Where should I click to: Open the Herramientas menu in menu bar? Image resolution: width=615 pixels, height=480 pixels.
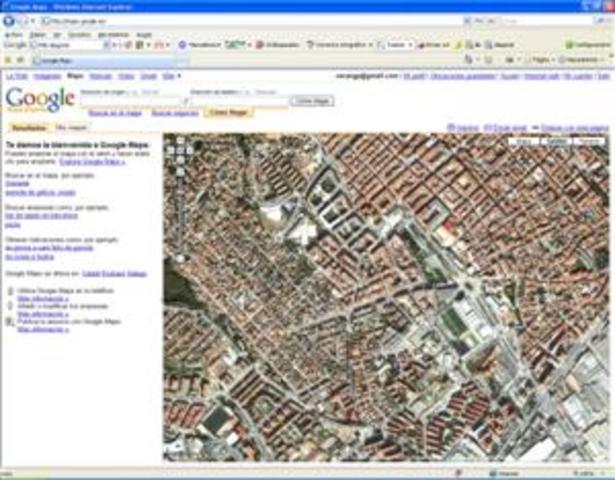pos(113,35)
